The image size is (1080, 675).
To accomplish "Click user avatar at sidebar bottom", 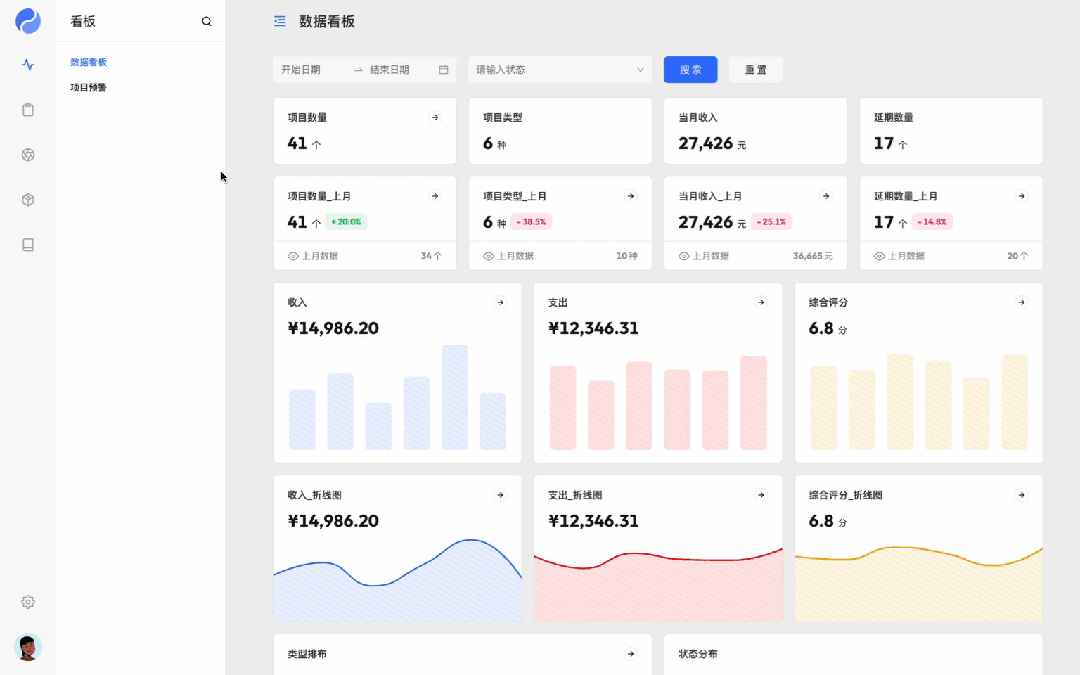I will point(28,647).
